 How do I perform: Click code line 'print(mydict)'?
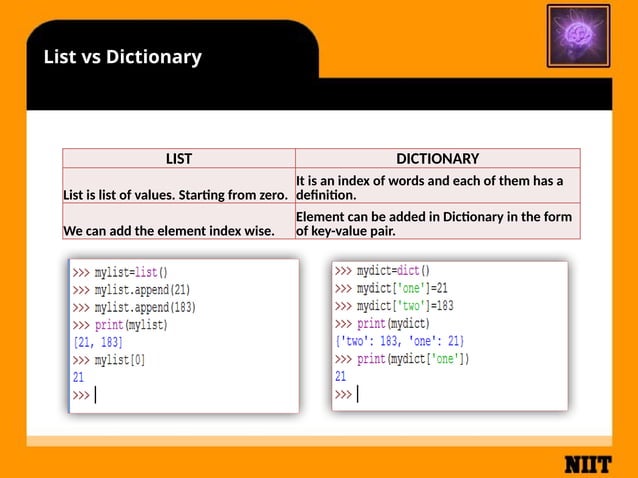tap(382, 324)
